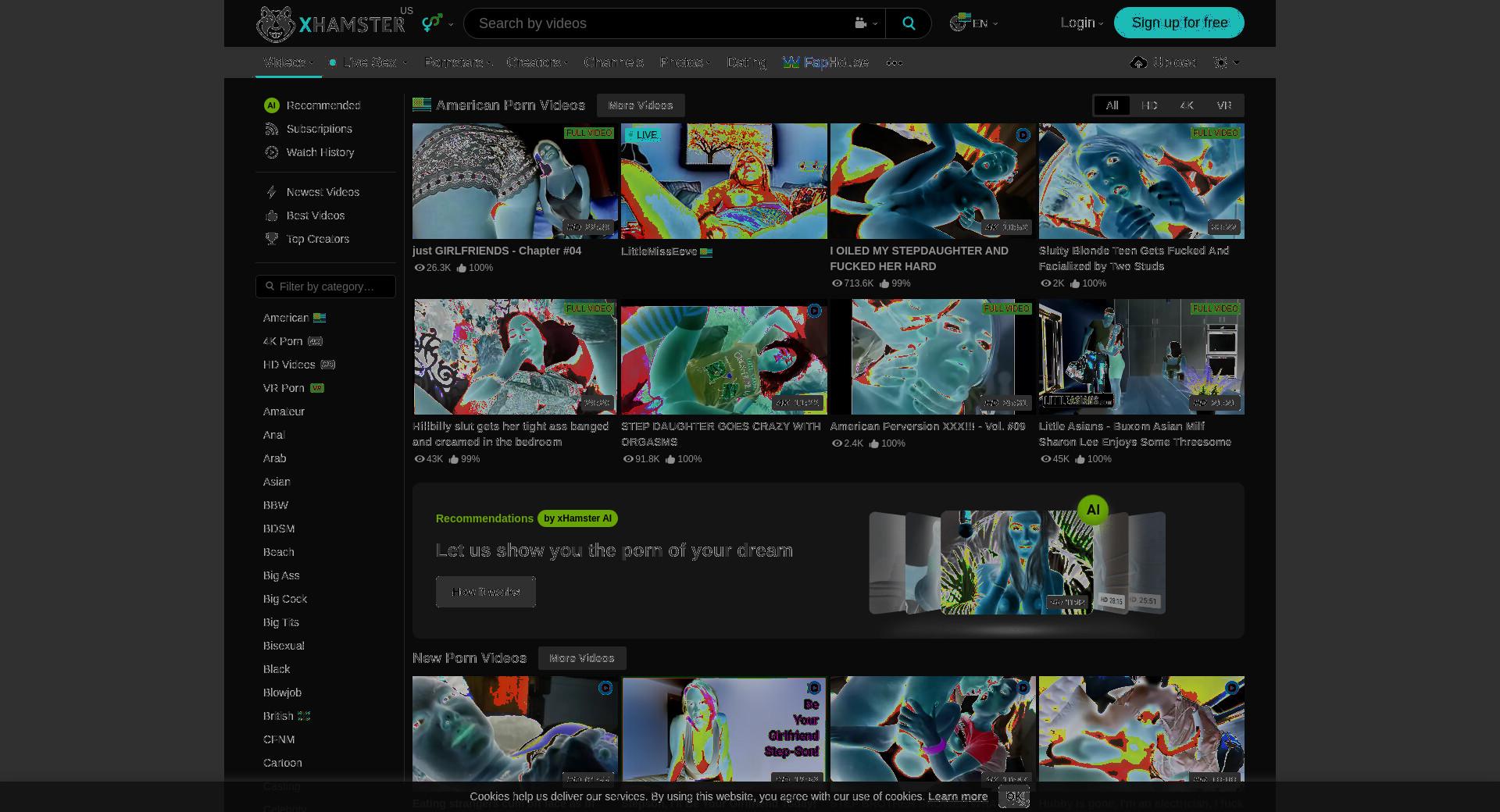The height and width of the screenshot is (812, 1500).
Task: Open the Recommended sidebar link
Action: coord(323,105)
